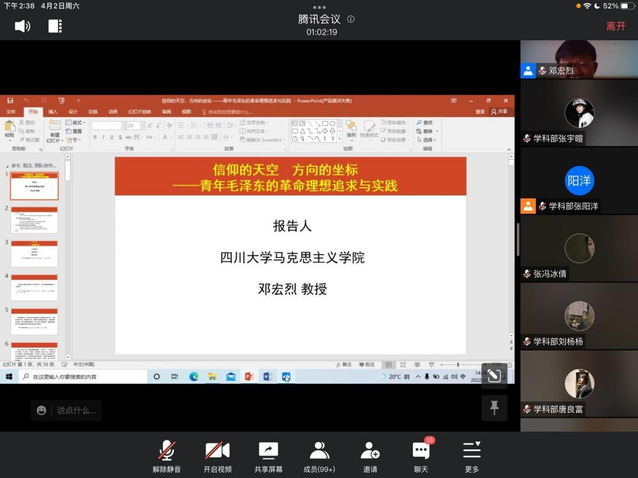Toggle the pin icon on the shared screen
The image size is (638, 478).
coord(493,406)
